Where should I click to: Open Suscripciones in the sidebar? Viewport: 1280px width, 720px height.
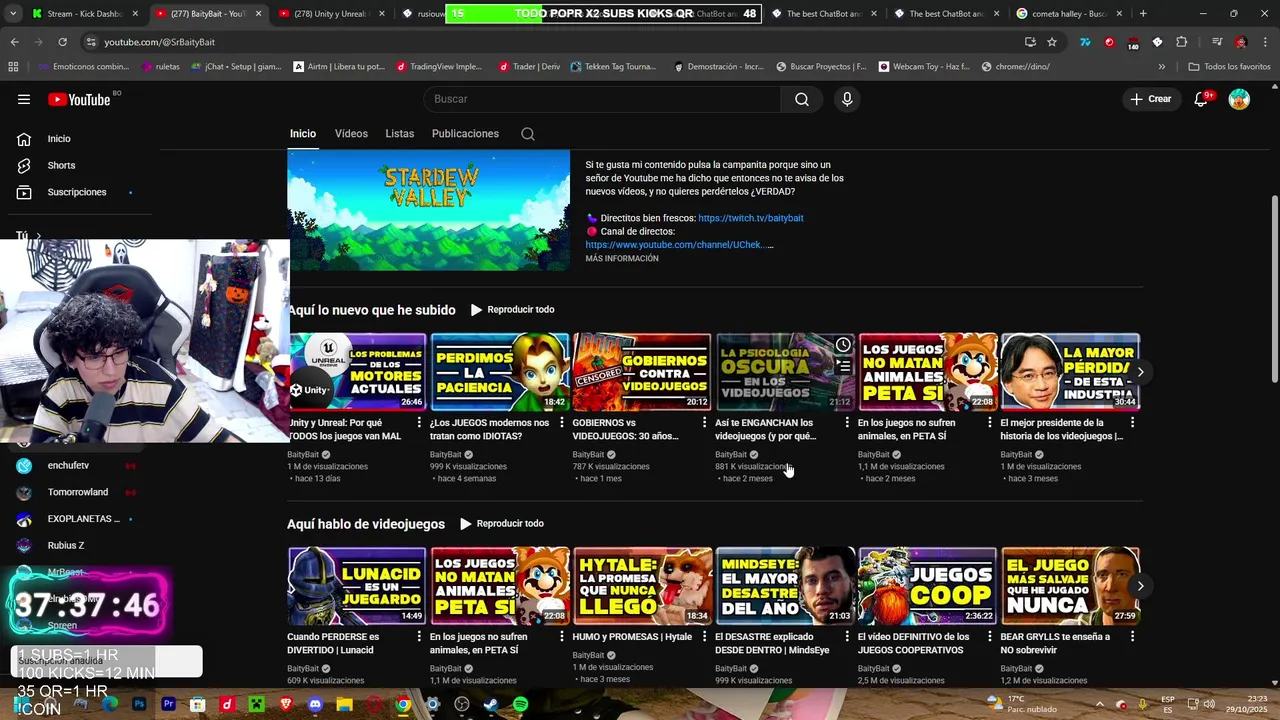(x=77, y=192)
